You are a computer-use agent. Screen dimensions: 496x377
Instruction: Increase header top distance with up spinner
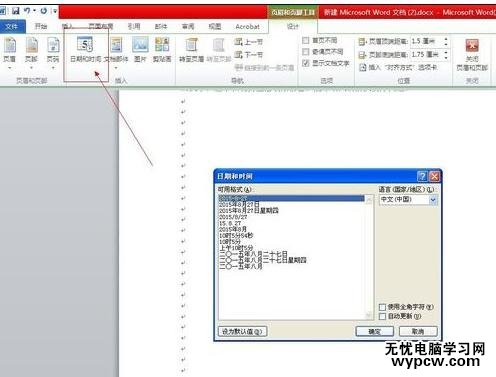(446, 39)
